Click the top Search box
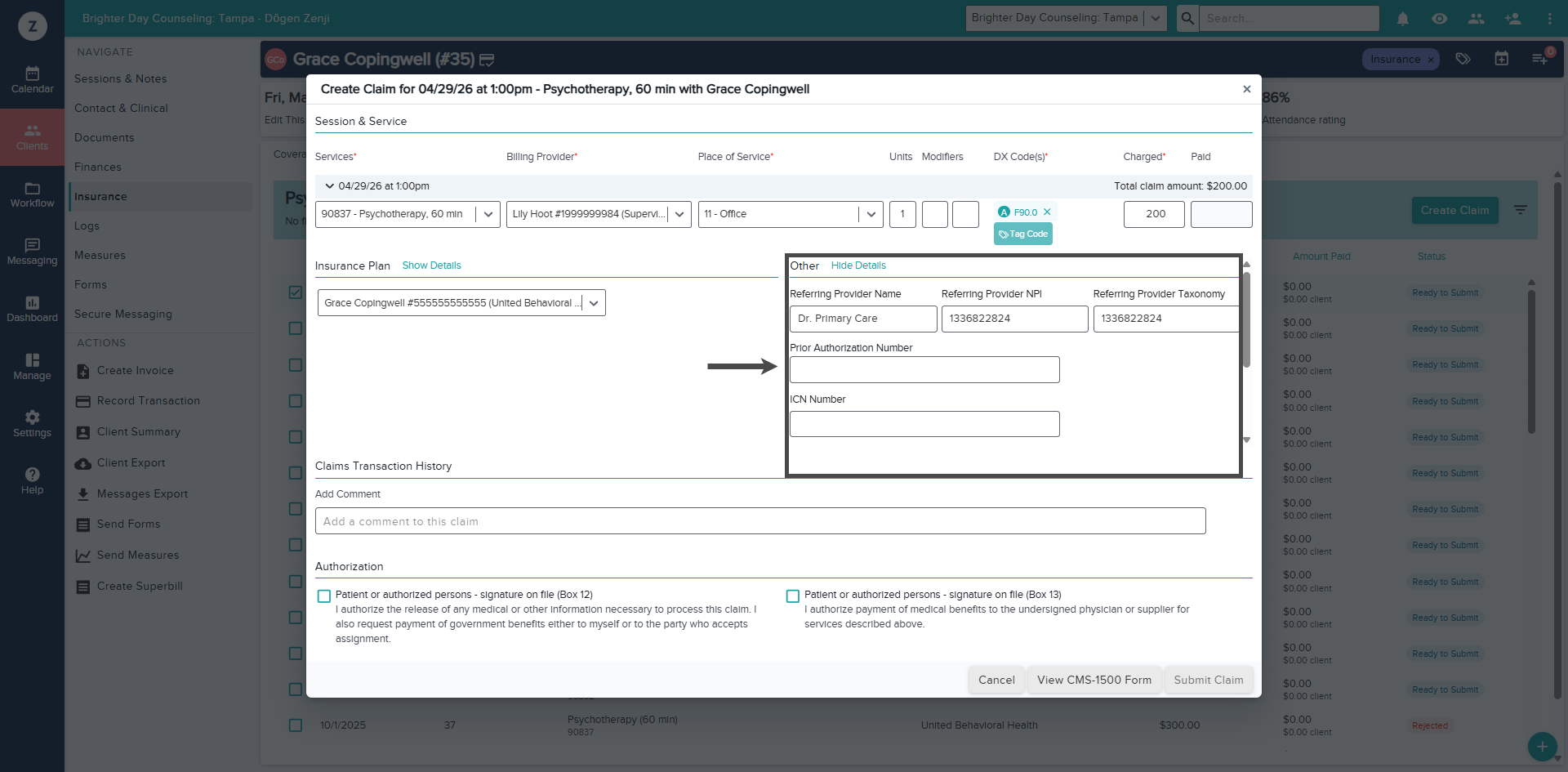The image size is (1568, 772). (x=1289, y=18)
